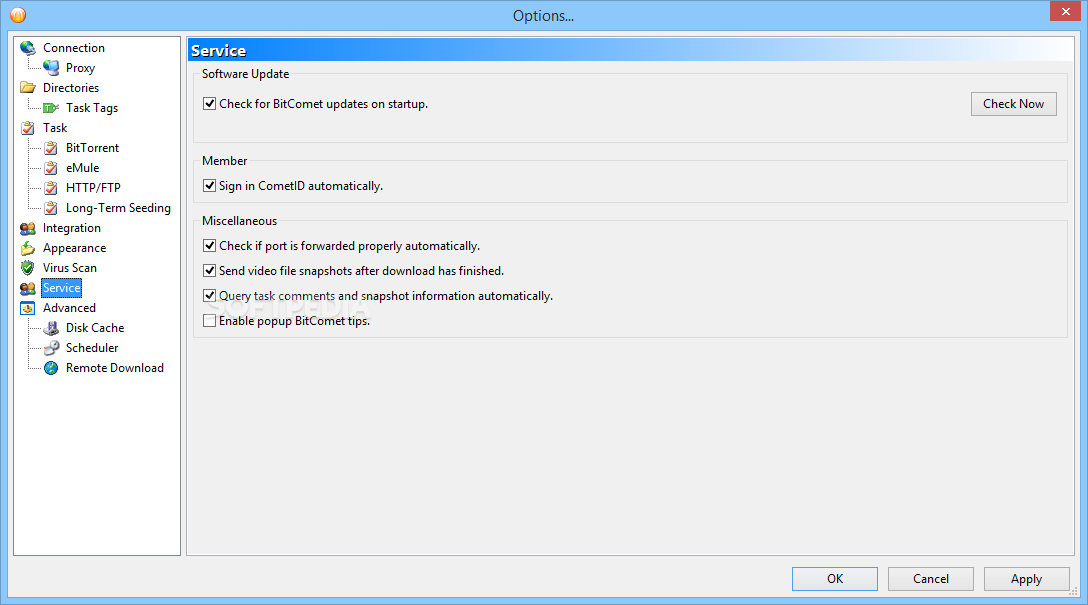
Task: Click Cancel to discard changes
Action: (930, 579)
